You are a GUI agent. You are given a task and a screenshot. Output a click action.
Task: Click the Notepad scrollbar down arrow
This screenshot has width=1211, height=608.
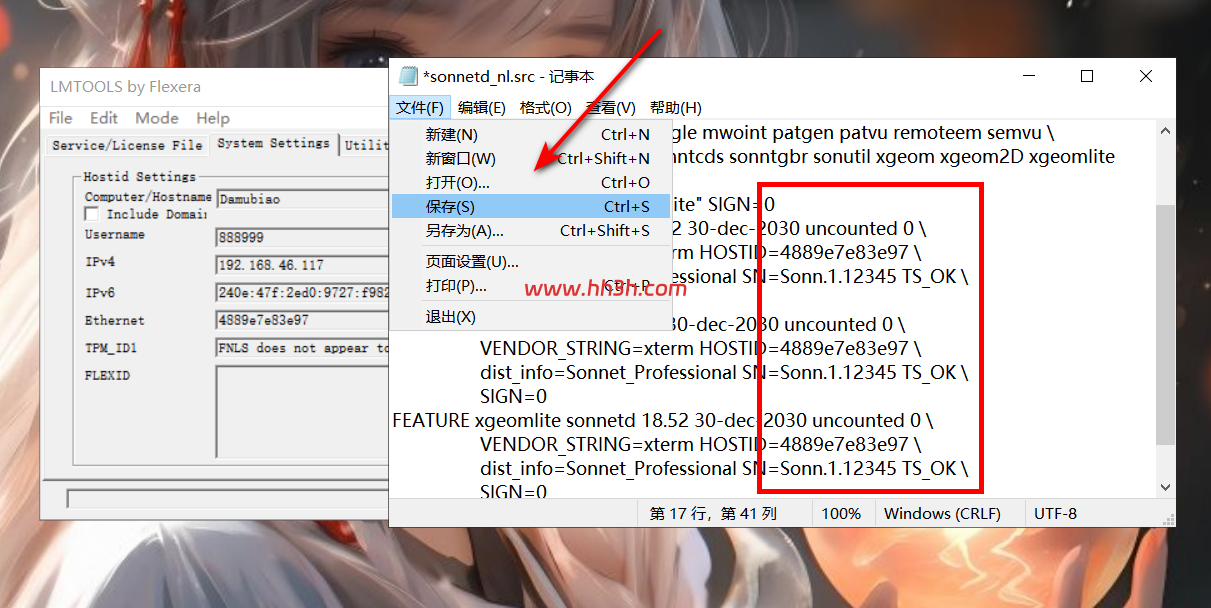[x=1165, y=487]
